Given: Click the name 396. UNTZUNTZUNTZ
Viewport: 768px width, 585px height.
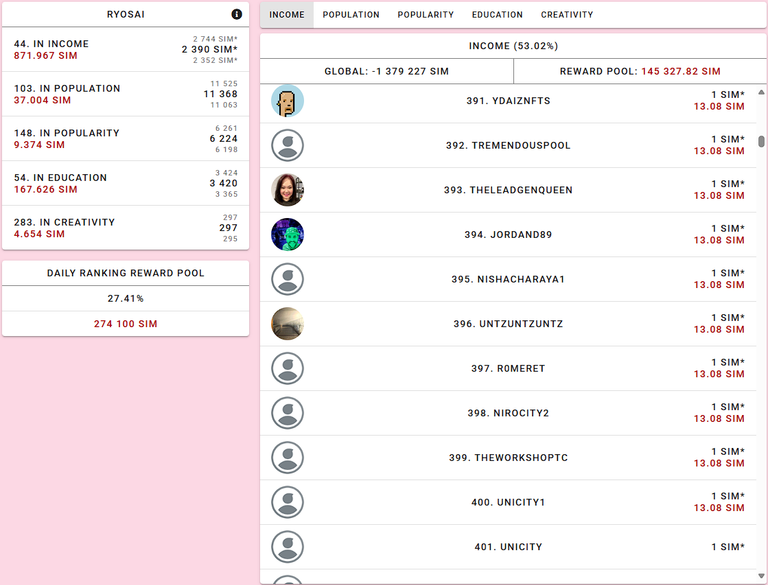Looking at the screenshot, I should click(508, 324).
